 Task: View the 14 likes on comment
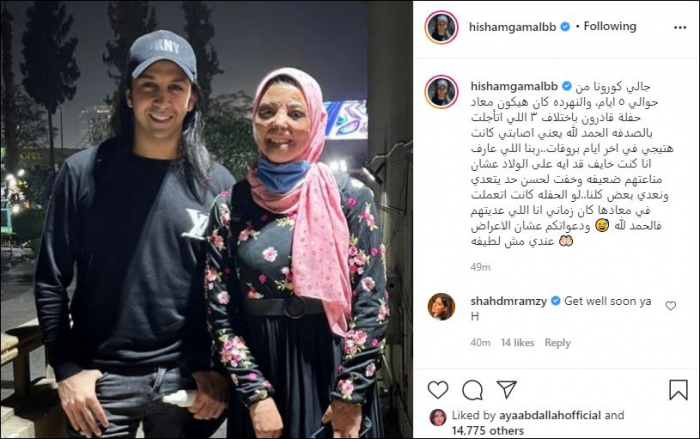click(517, 343)
